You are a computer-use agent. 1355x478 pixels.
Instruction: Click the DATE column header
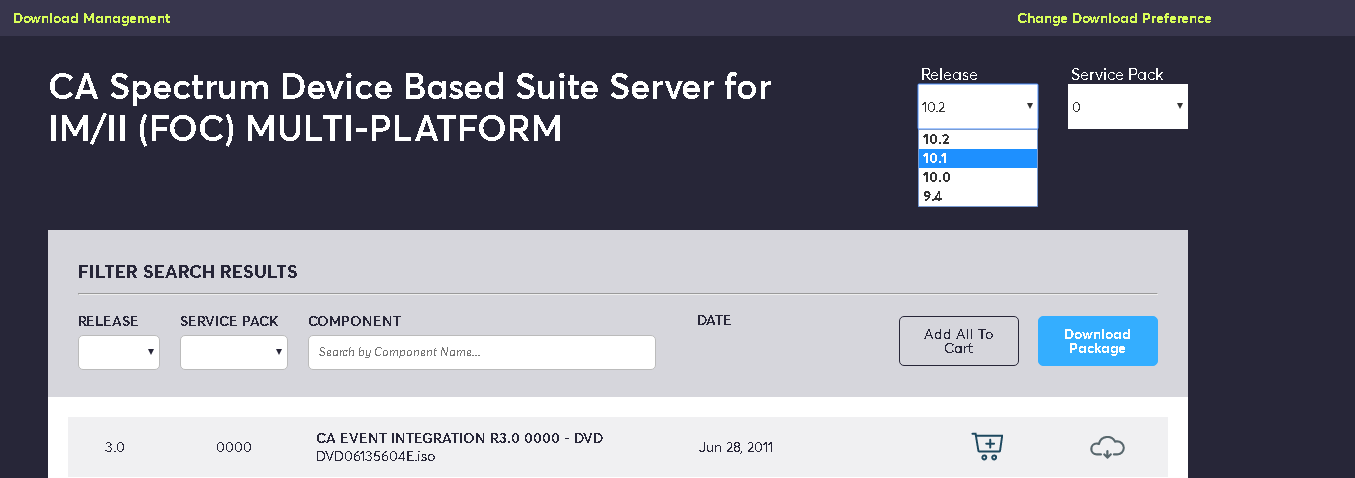tap(714, 320)
